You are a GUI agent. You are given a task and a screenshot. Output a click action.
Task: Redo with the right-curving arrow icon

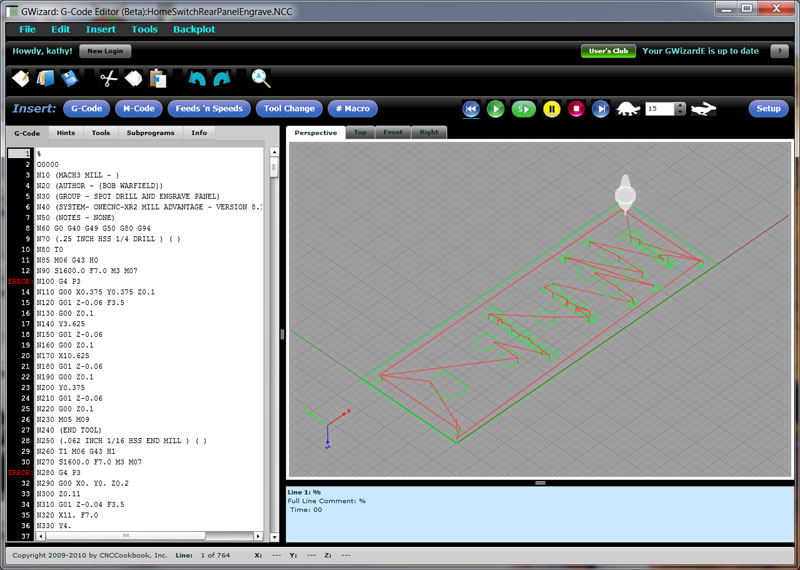221,77
